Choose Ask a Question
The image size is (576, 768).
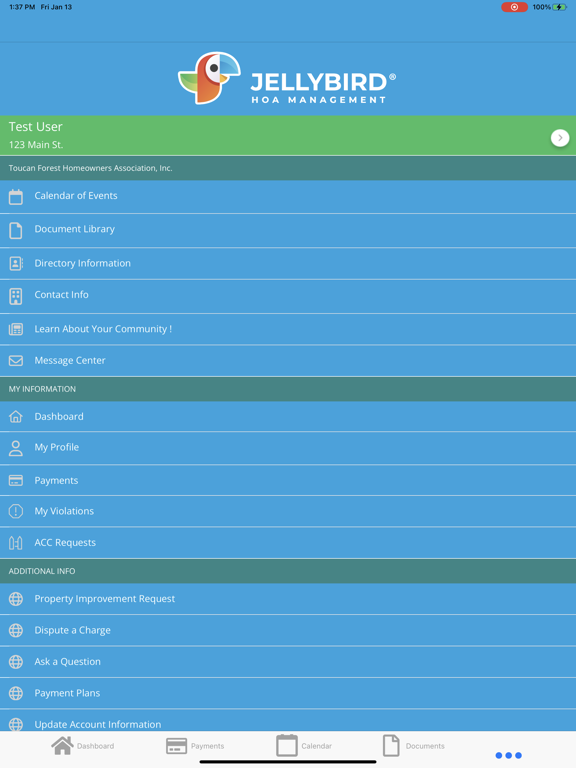coord(288,662)
